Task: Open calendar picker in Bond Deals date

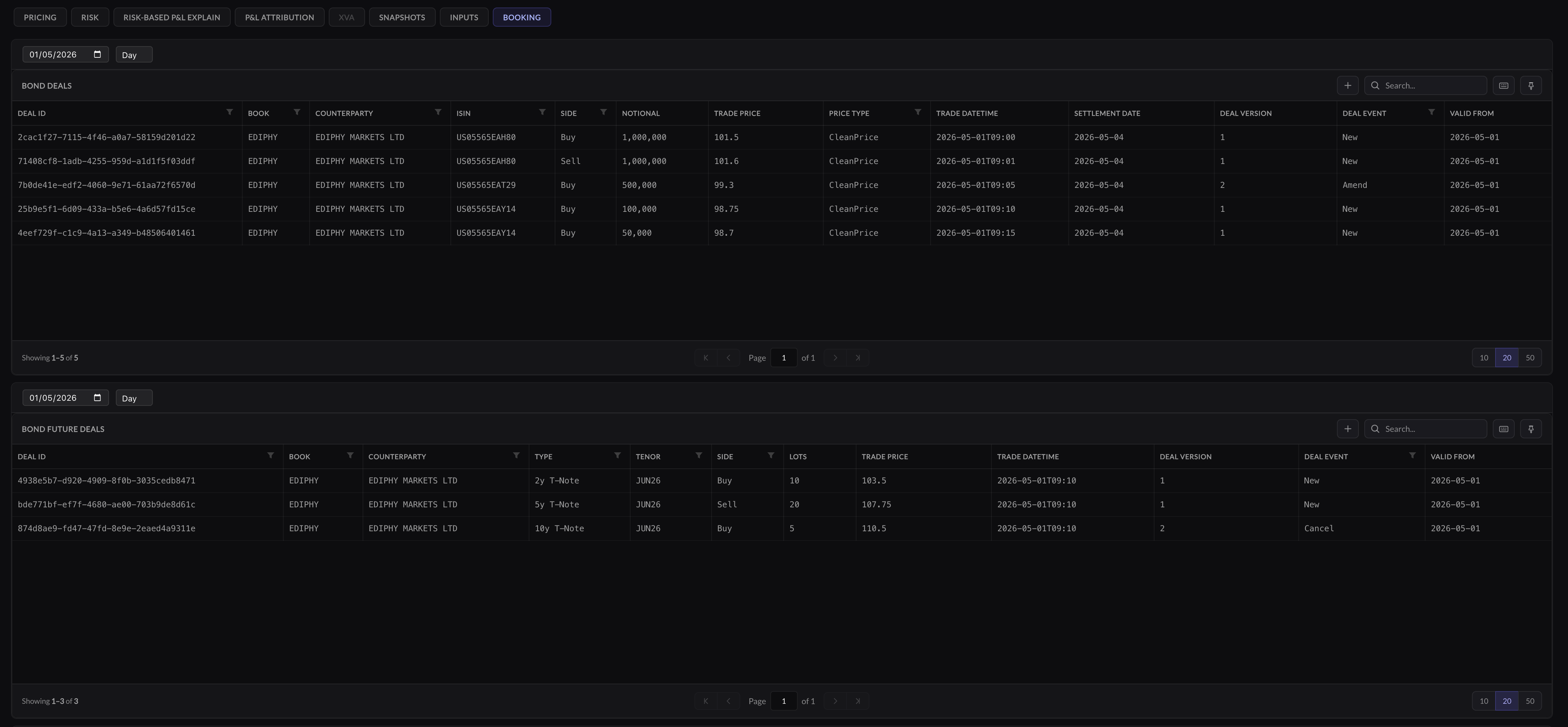Action: coord(97,55)
